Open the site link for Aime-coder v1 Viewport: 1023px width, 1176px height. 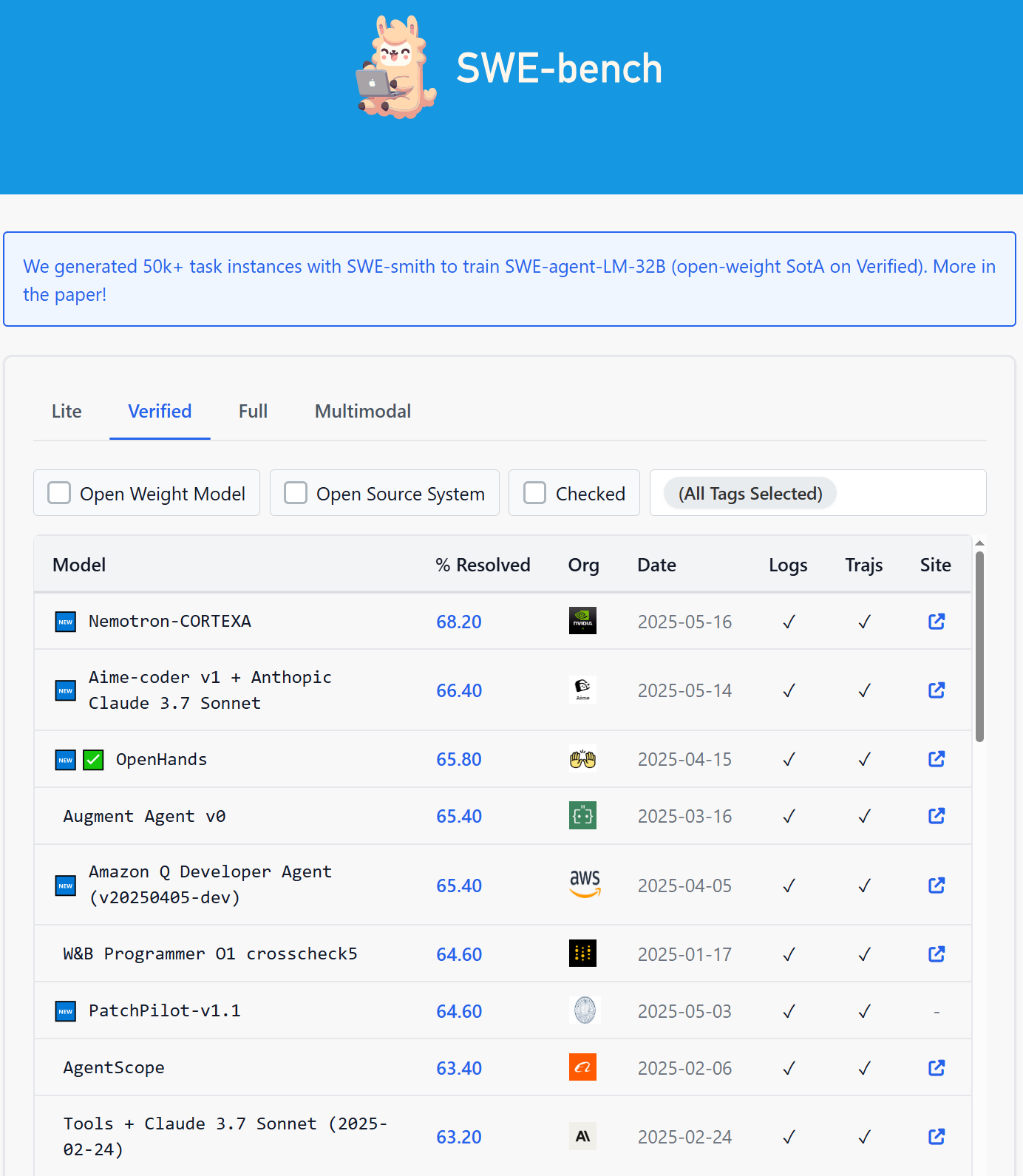tap(937, 690)
